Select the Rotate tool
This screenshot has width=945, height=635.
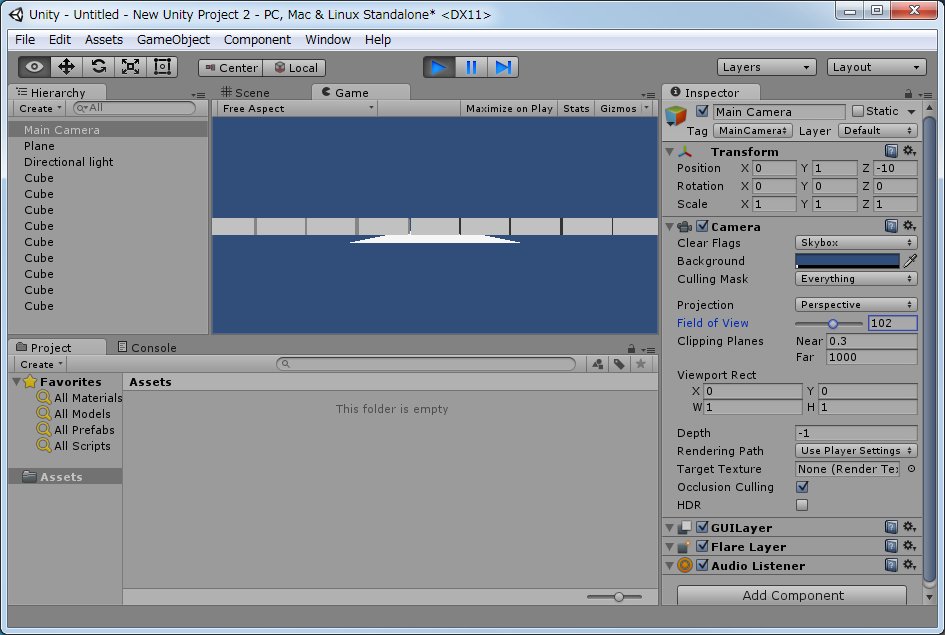tap(98, 67)
